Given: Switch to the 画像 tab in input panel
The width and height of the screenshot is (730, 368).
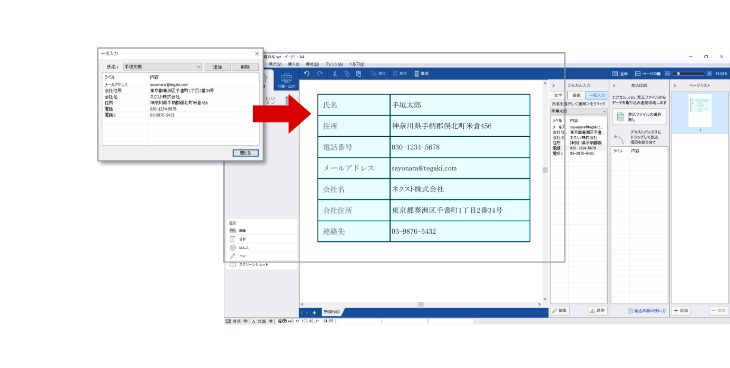Looking at the screenshot, I should click(x=576, y=95).
